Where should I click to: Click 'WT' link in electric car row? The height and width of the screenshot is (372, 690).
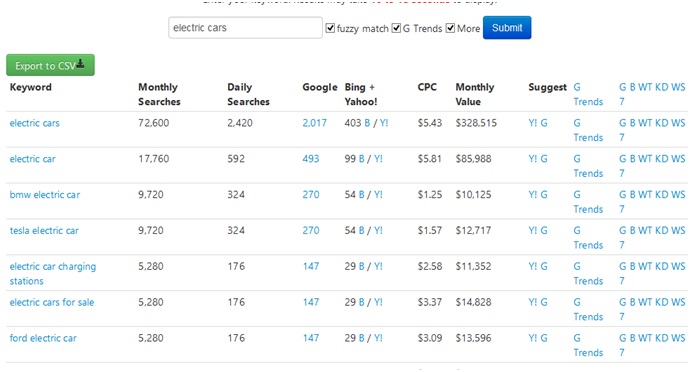(x=645, y=159)
